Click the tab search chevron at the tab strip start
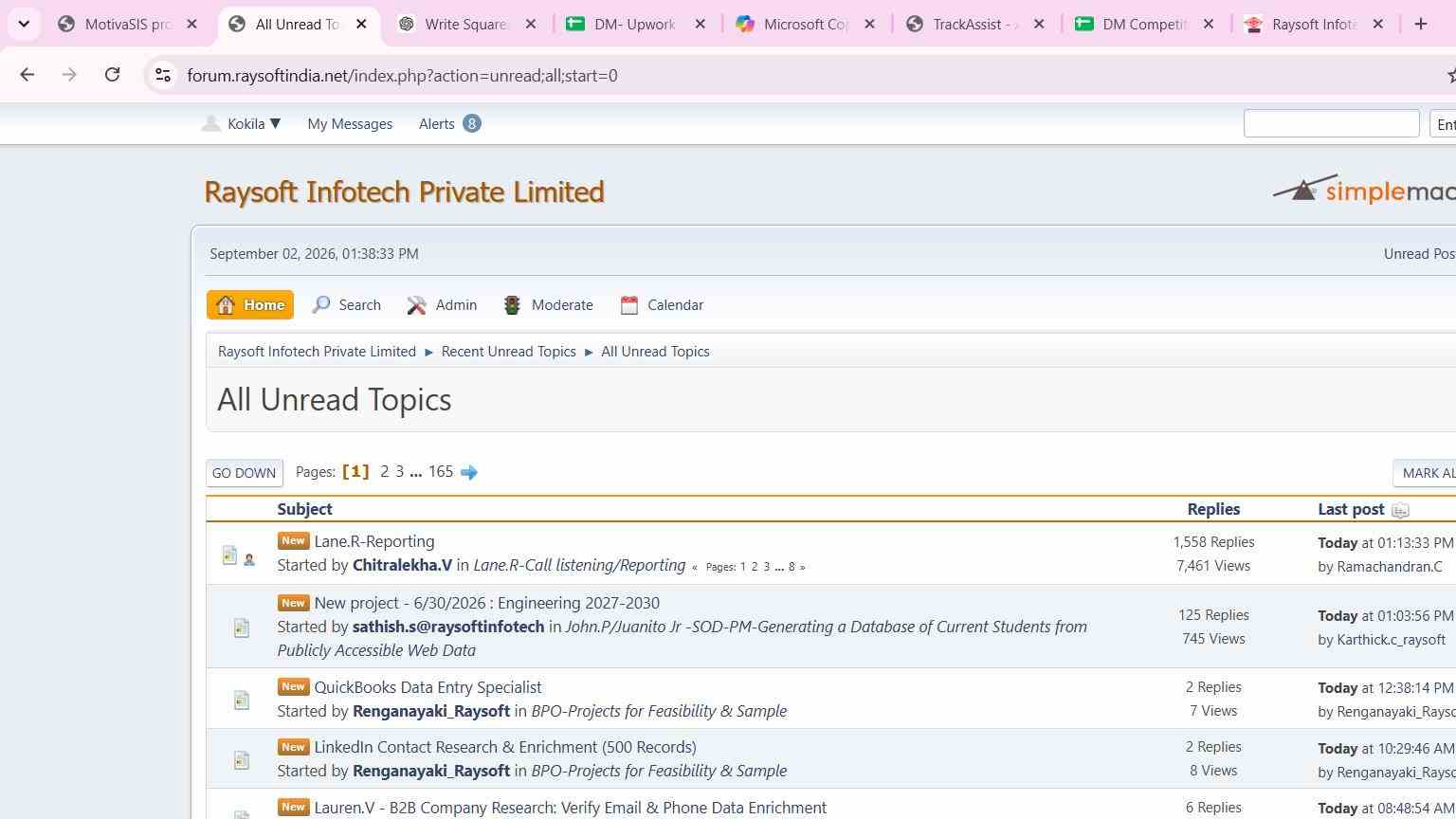The image size is (1456, 819). 24,24
